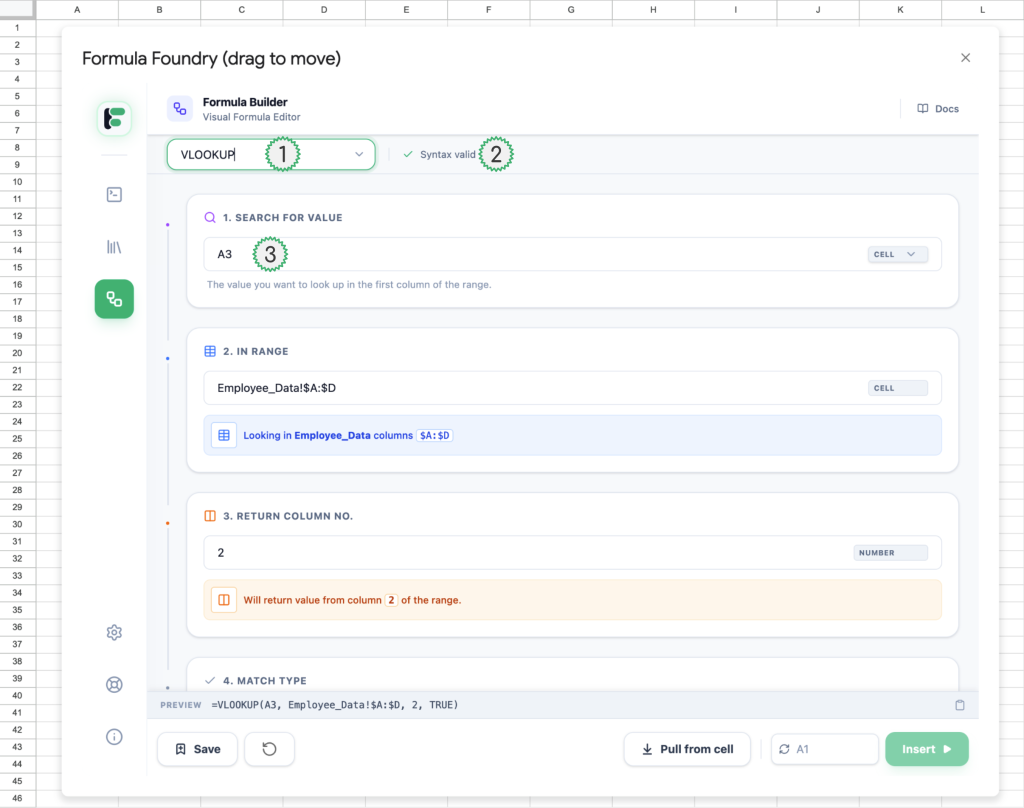Open the terminal icon in sidebar
1024x808 pixels.
click(x=114, y=195)
